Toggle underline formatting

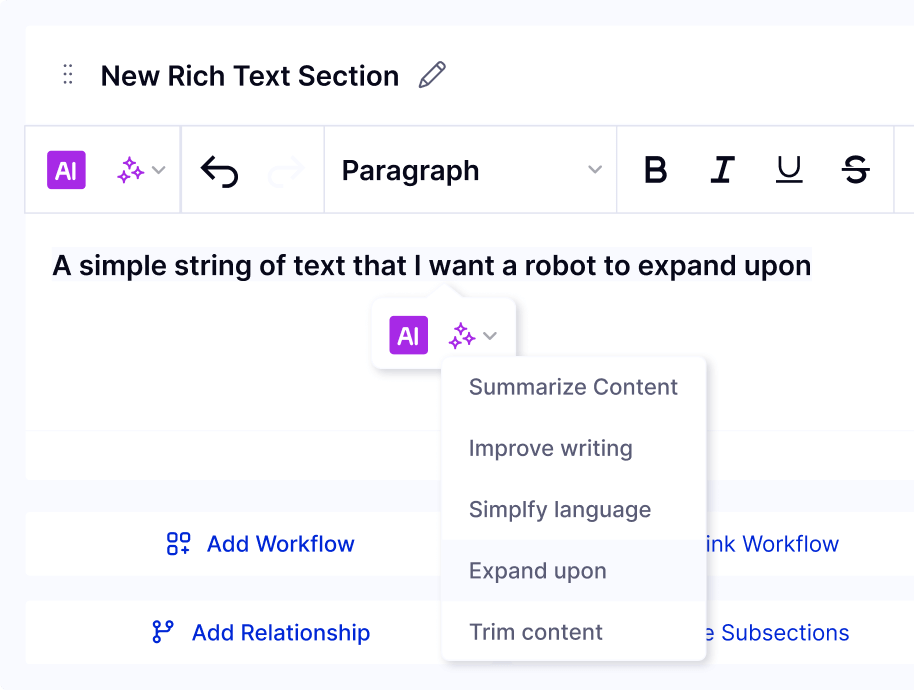tap(789, 170)
